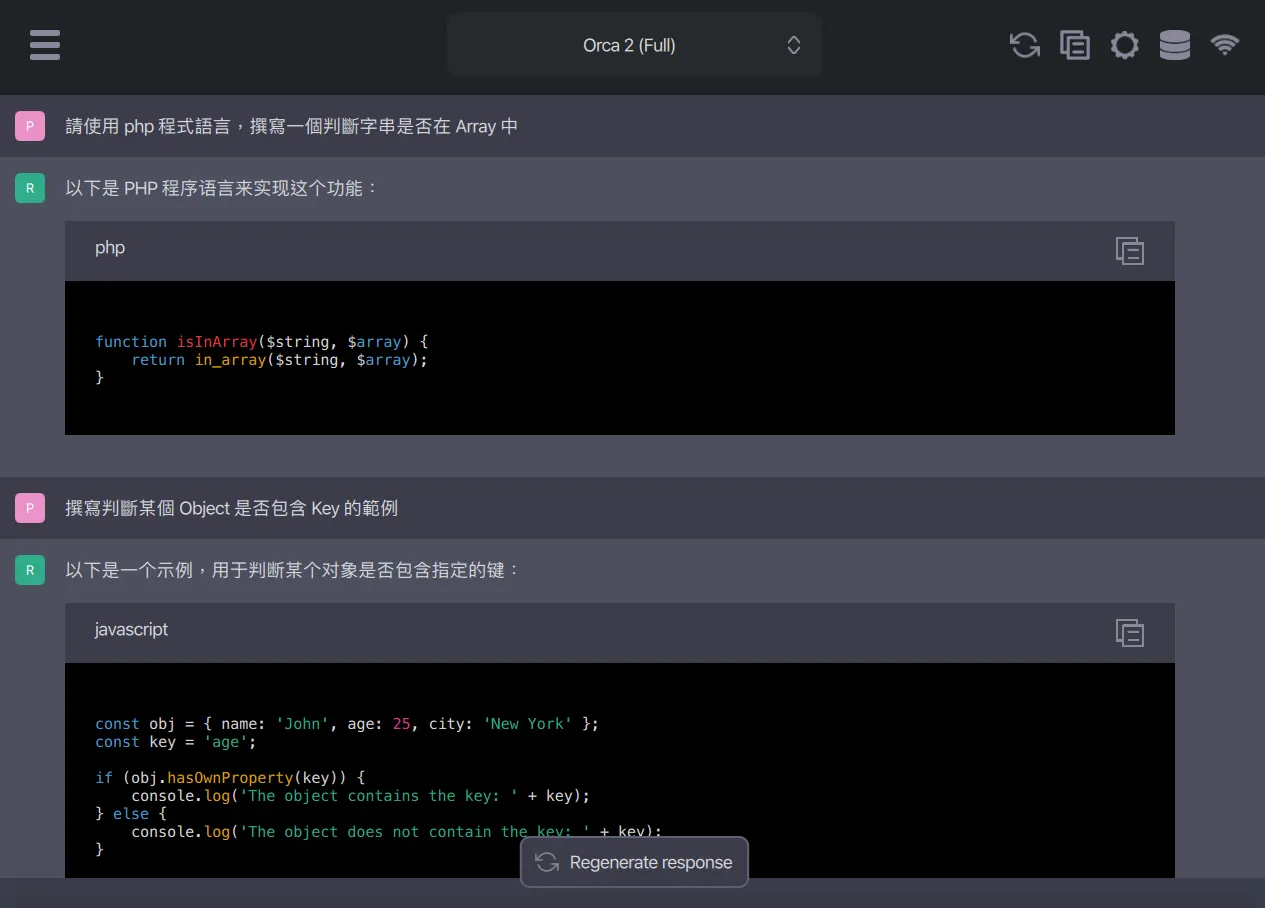Viewport: 1265px width, 908px height.
Task: Click the green R avatar beside the PHP answer
Action: (x=30, y=188)
